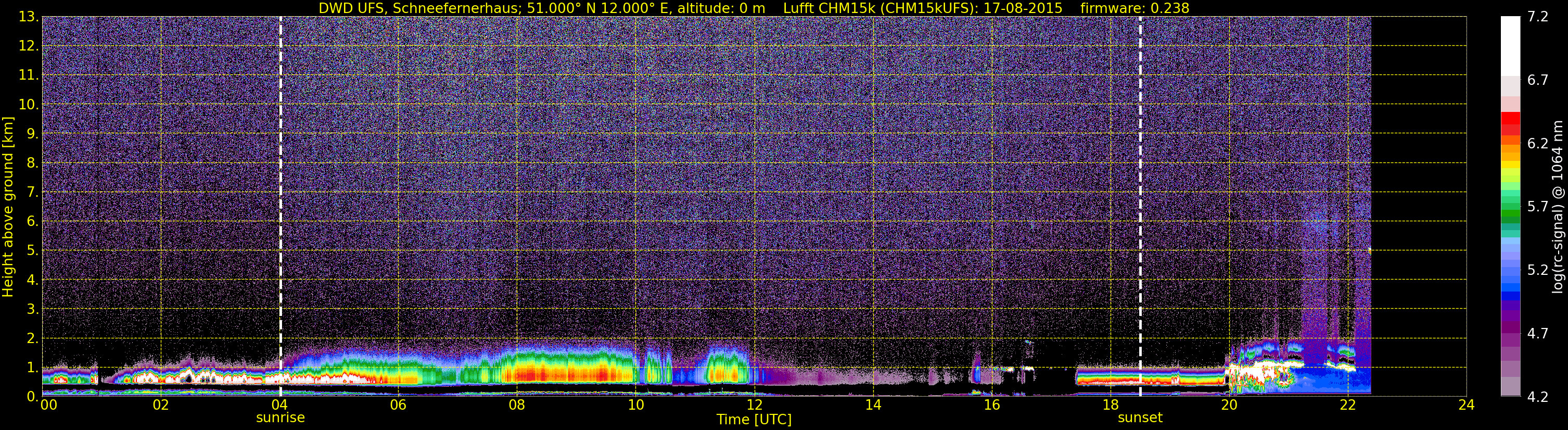Click the 'Lufft CHM15k (CHM15kUFS): 17-08-2015' text
Screen dimensions: 1568x430
click(922, 8)
